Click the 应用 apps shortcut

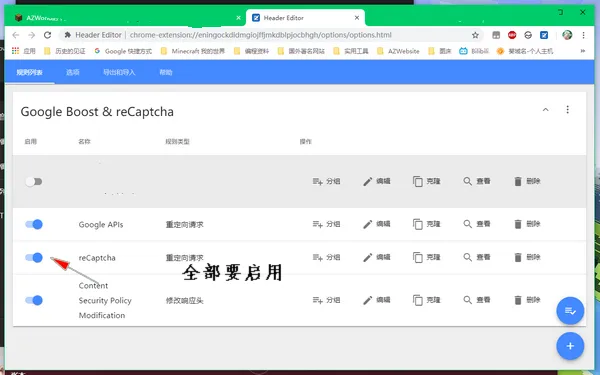coord(24,51)
